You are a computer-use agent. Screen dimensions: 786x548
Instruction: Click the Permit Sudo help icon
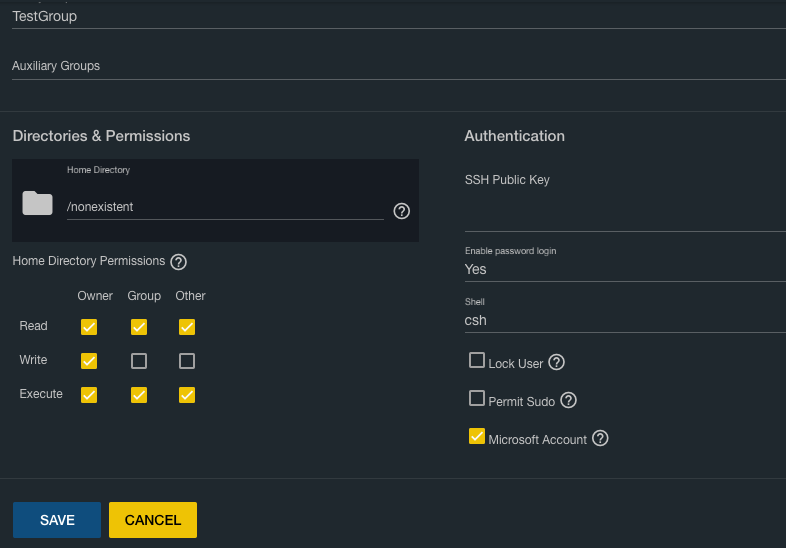tap(568, 400)
